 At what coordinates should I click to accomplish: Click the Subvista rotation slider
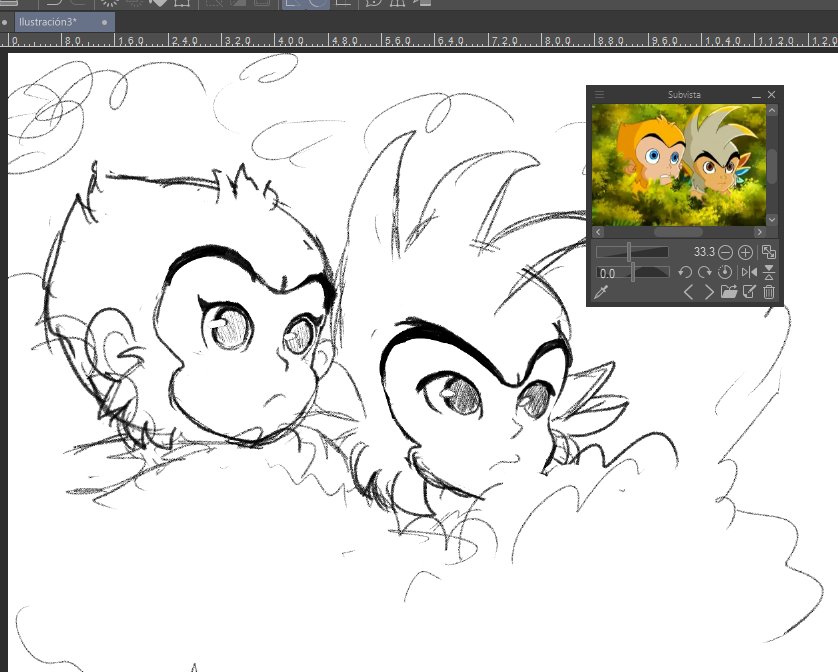(x=633, y=273)
